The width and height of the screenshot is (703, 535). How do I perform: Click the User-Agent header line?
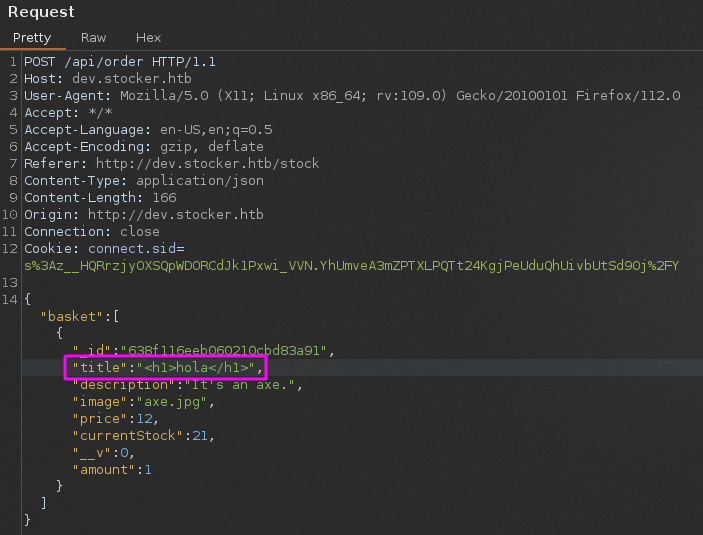point(352,96)
